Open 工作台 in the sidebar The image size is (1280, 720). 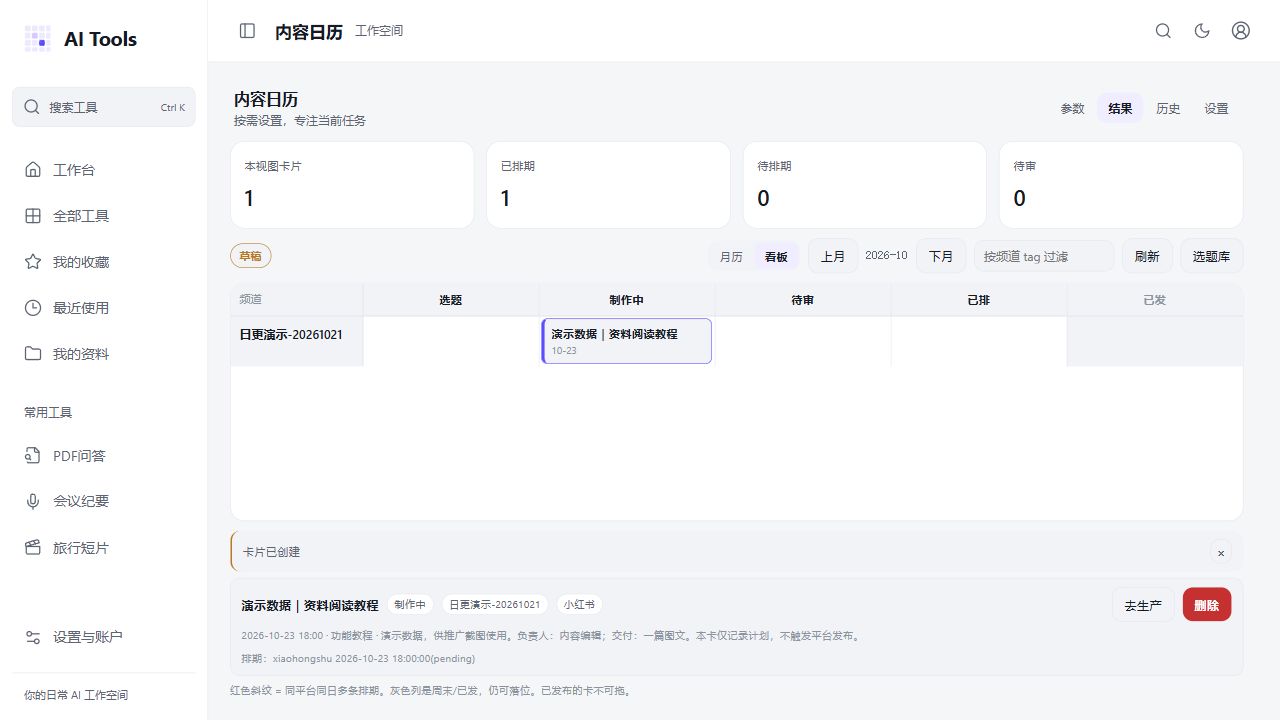pyautogui.click(x=104, y=170)
